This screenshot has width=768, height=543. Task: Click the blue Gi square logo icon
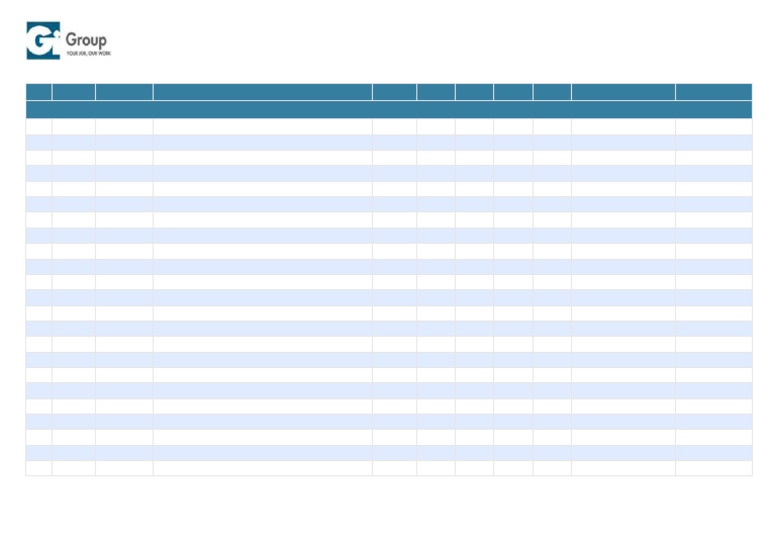[43, 41]
